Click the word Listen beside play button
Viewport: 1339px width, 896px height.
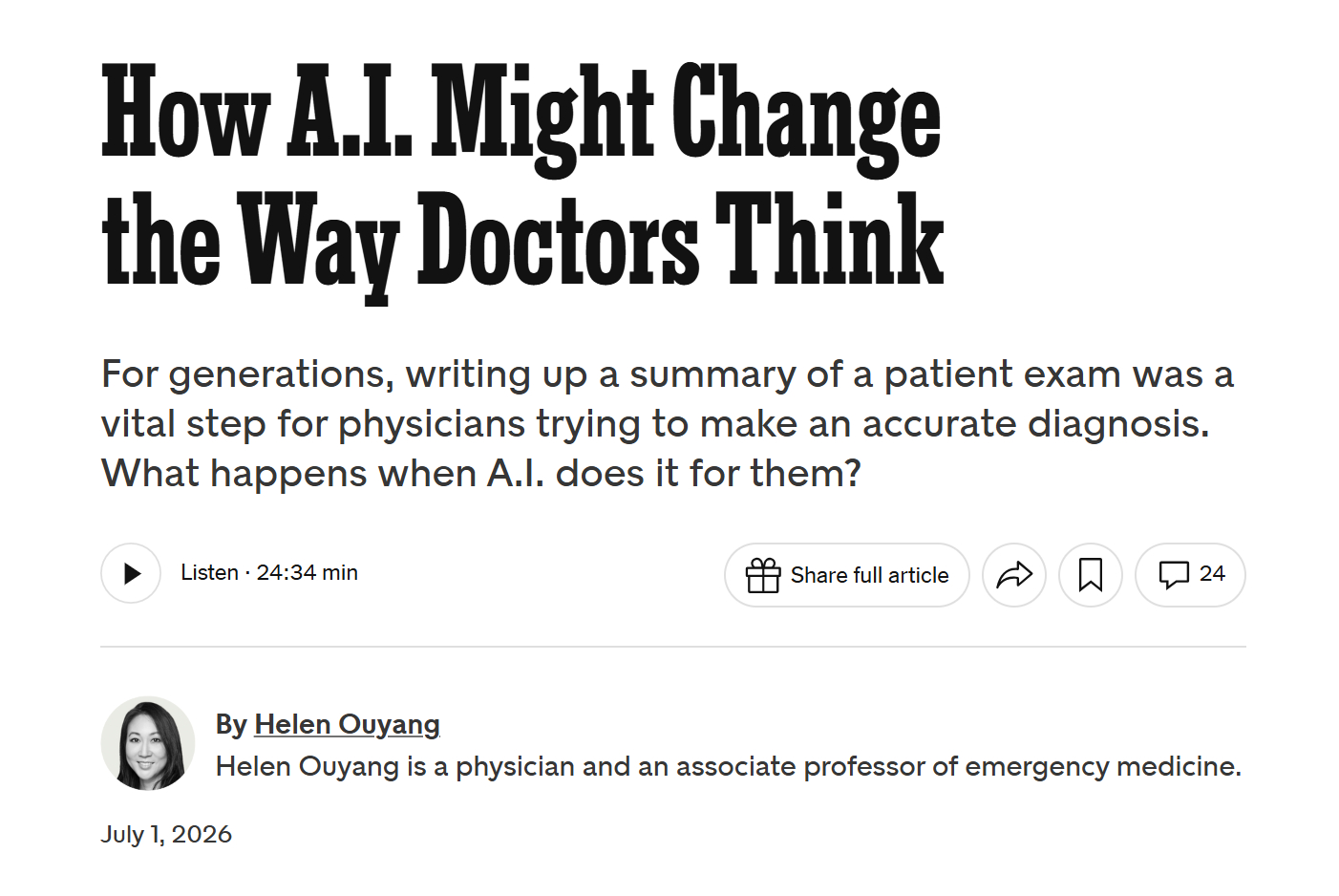click(209, 572)
